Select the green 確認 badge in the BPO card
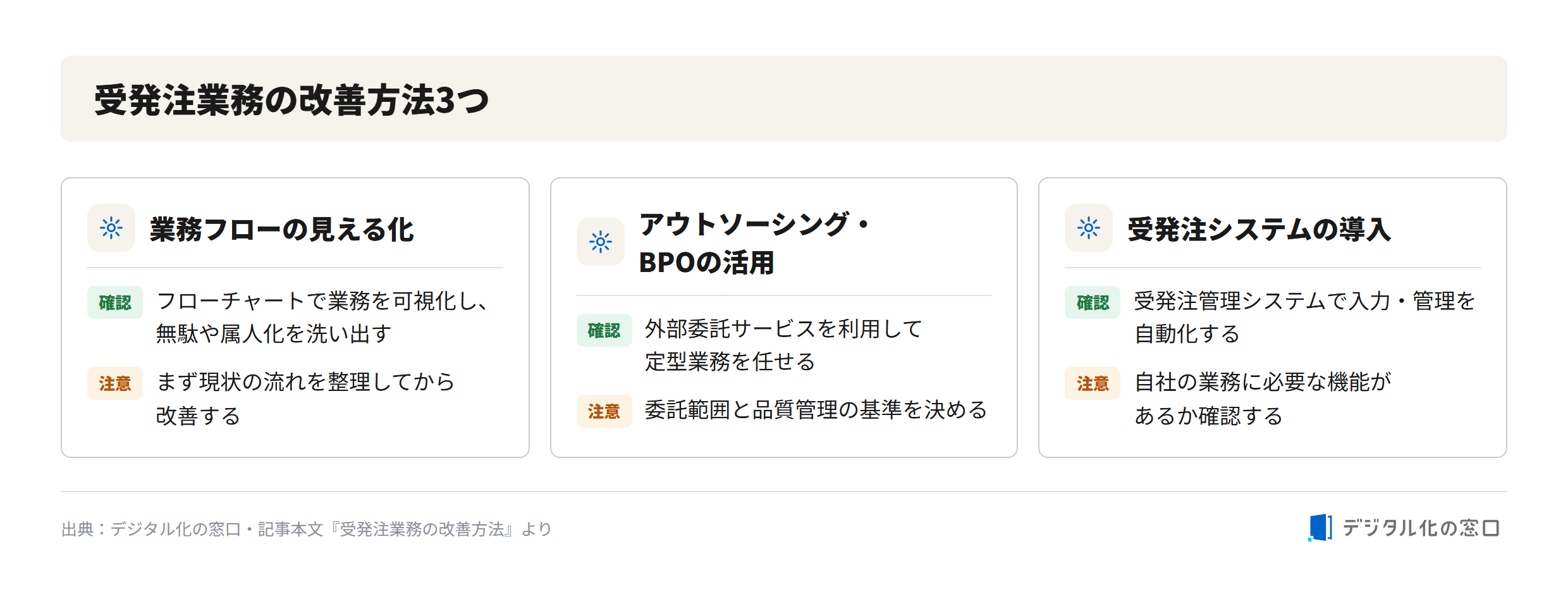 pyautogui.click(x=604, y=330)
